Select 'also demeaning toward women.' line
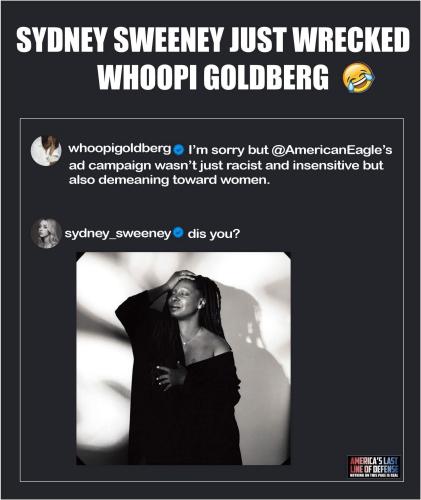The image size is (421, 500). tap(169, 180)
